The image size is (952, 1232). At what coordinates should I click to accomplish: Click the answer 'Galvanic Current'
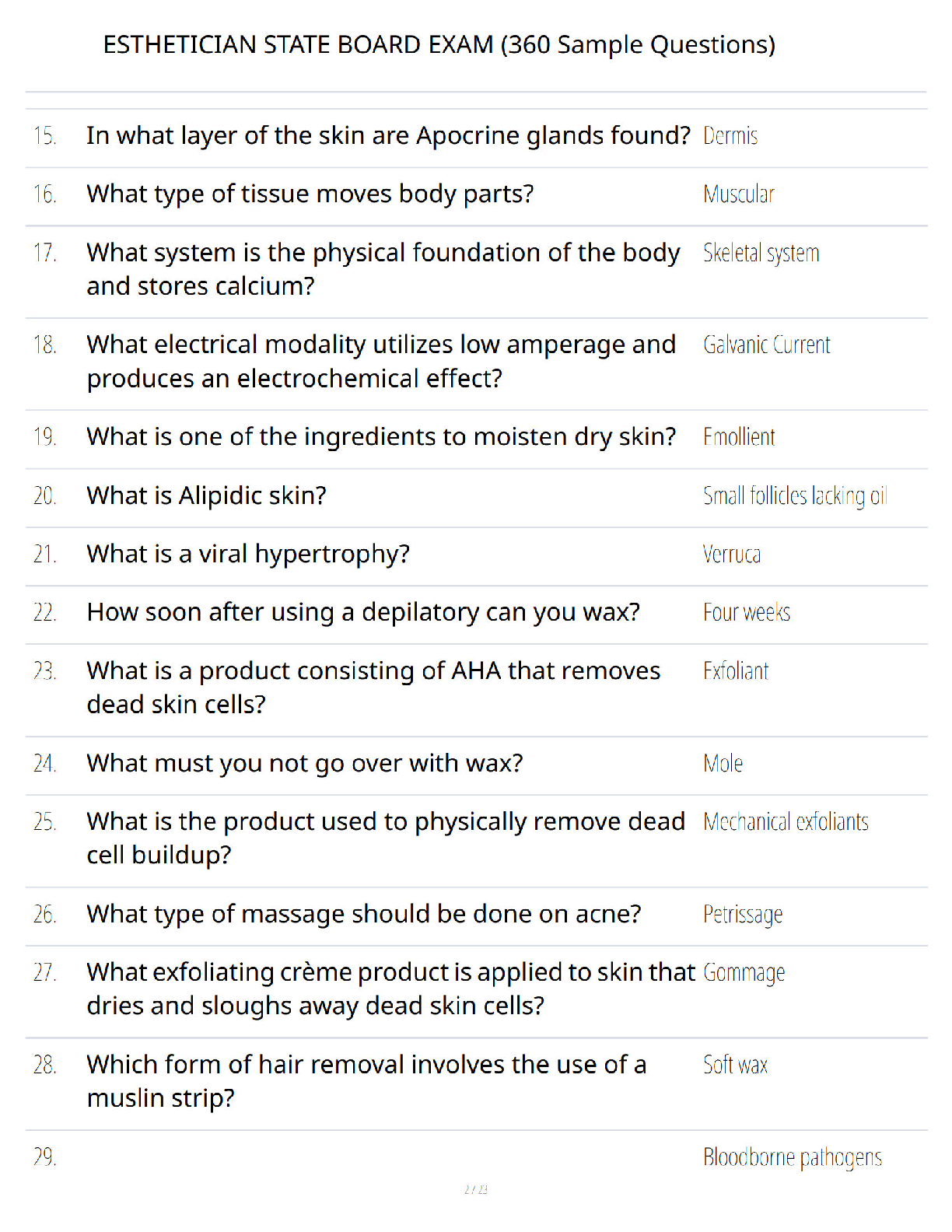tap(767, 345)
